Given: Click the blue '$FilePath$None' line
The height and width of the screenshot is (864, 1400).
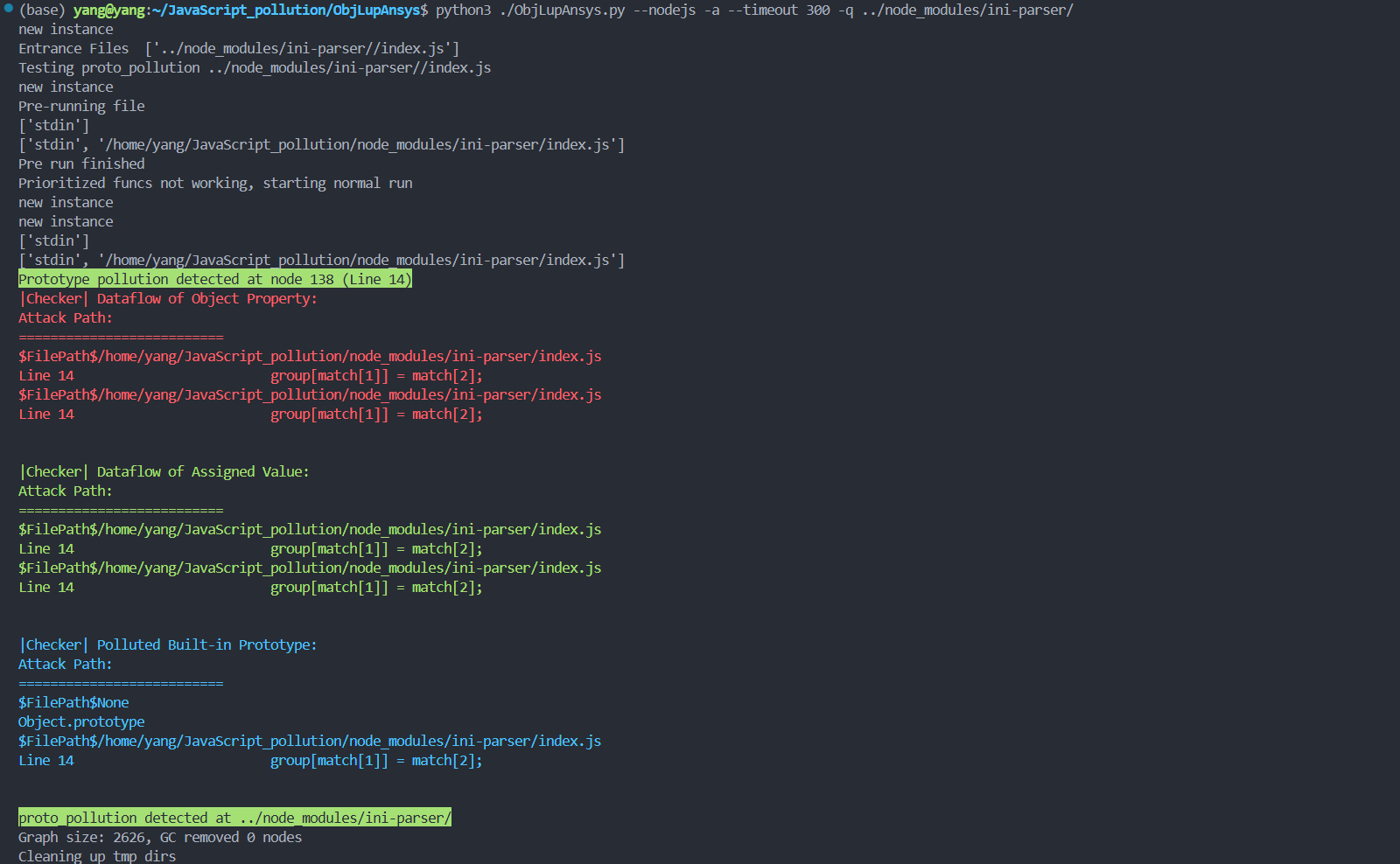Looking at the screenshot, I should point(73,703).
